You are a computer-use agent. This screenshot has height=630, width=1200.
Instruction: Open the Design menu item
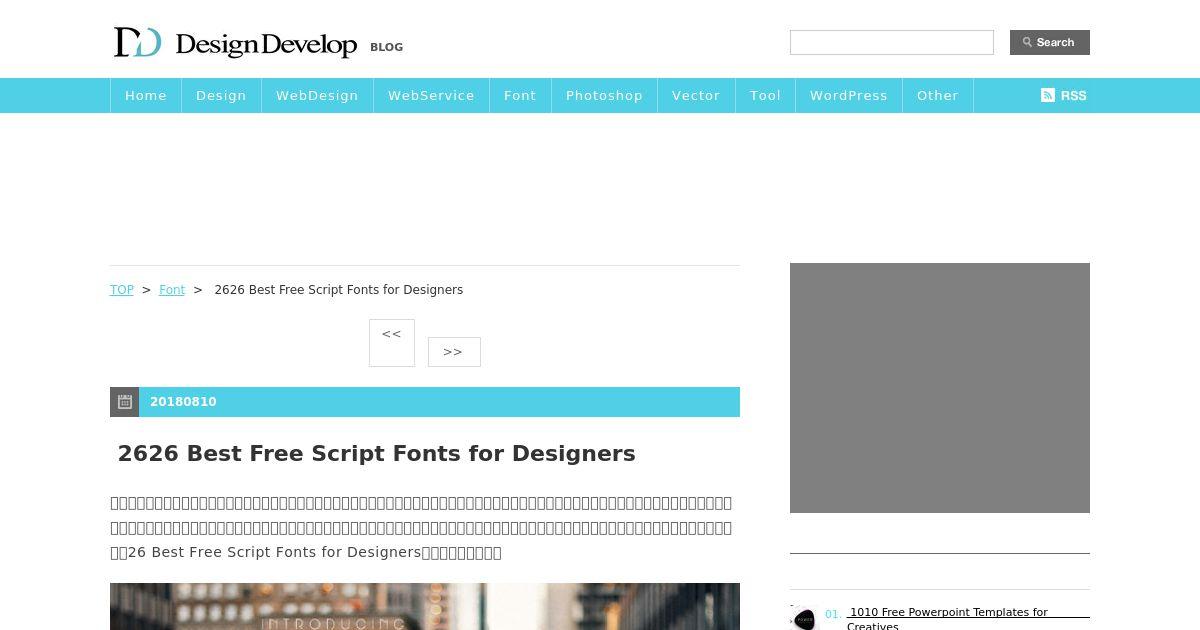tap(221, 95)
